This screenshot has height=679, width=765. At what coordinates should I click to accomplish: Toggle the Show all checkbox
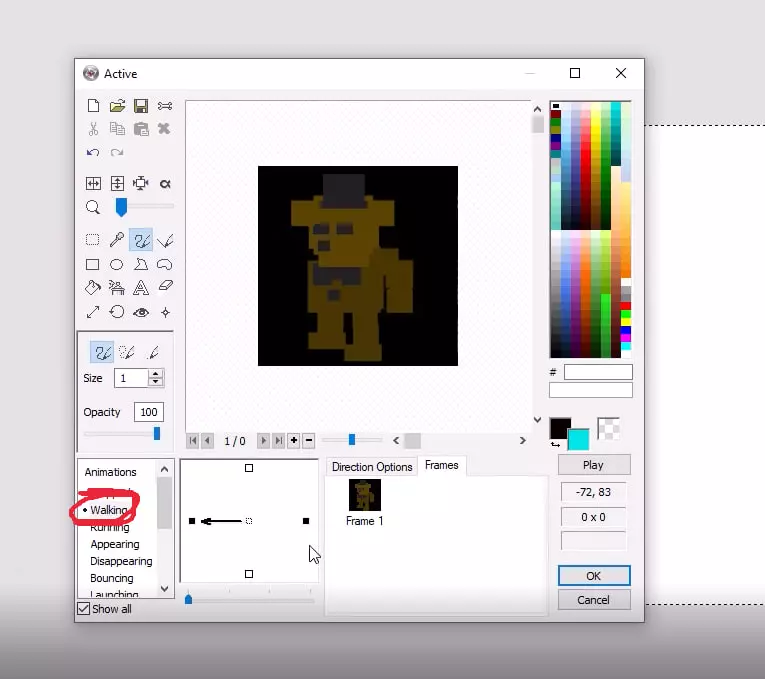84,609
